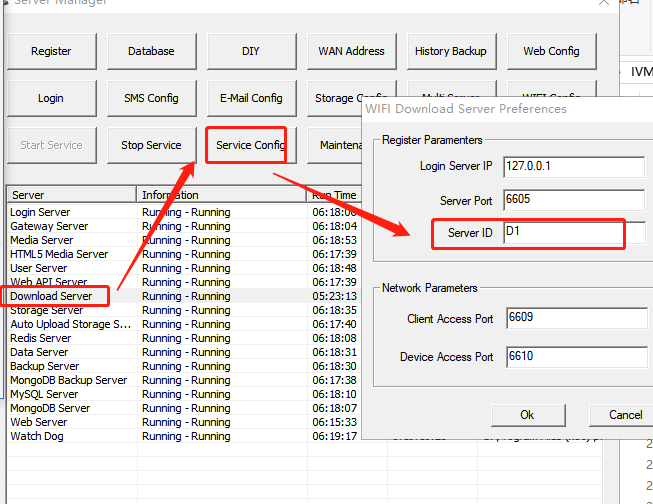Click the Maintenance button
653x504 pixels.
(335, 145)
